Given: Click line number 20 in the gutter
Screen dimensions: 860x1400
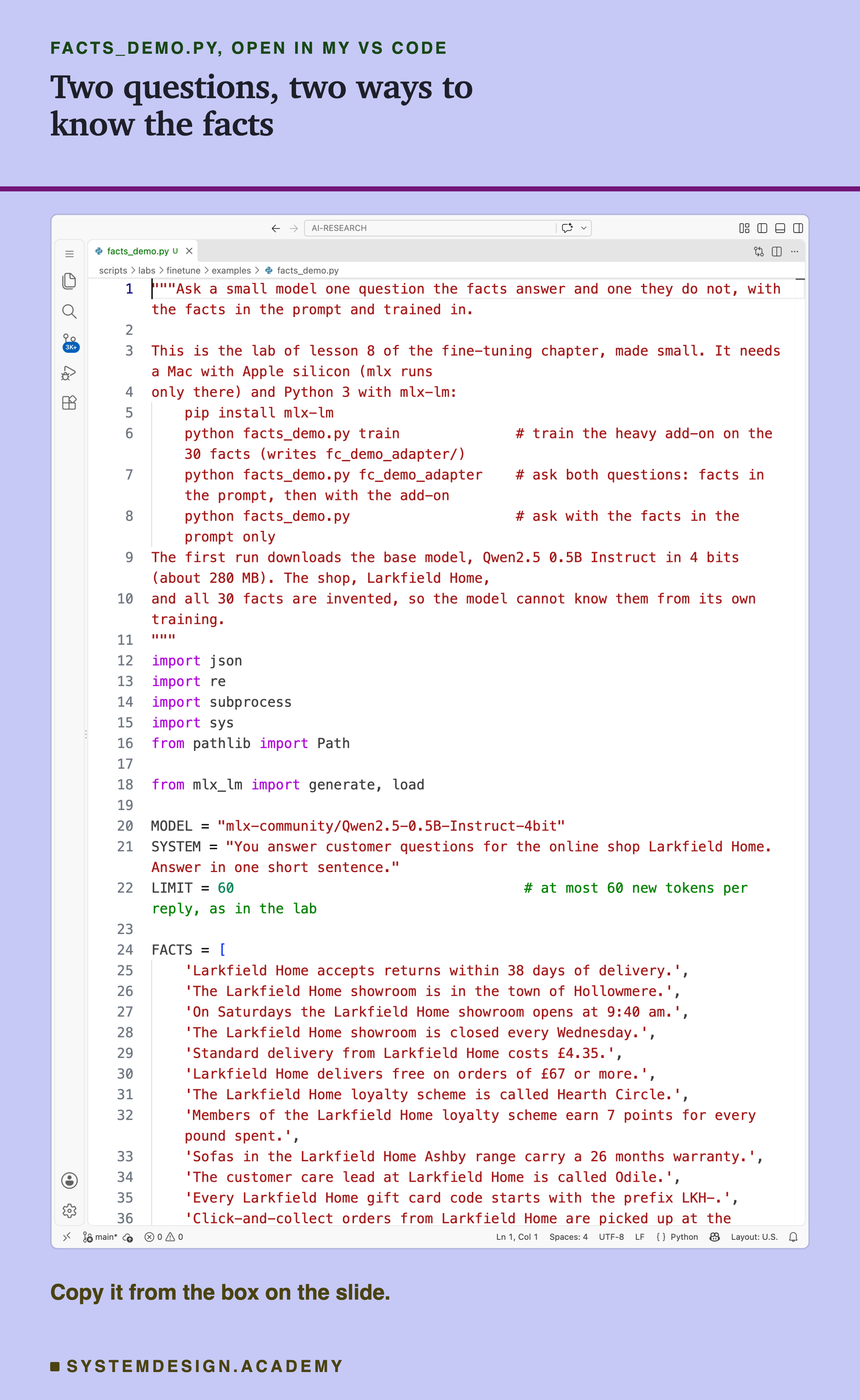Looking at the screenshot, I should pos(125,826).
